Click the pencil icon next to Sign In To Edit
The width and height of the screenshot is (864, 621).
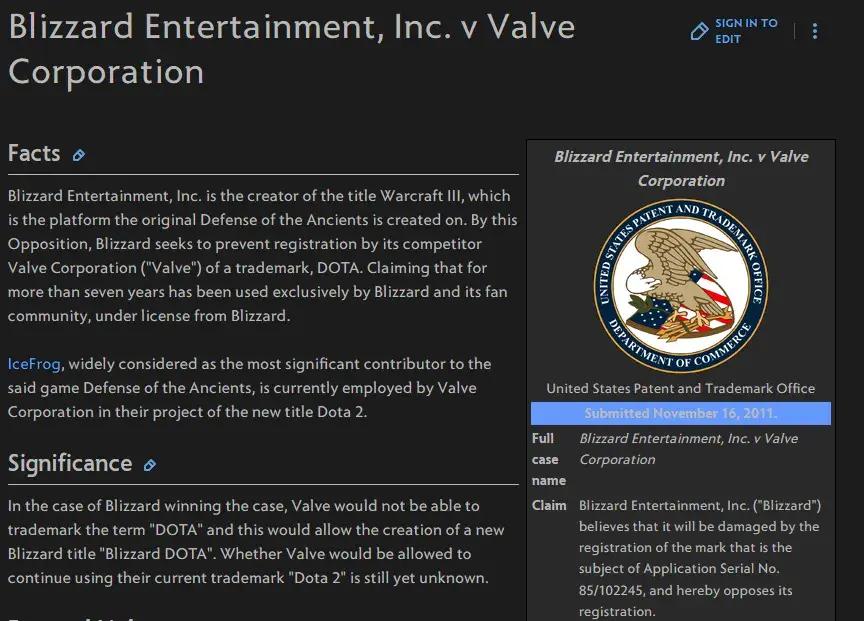[700, 32]
